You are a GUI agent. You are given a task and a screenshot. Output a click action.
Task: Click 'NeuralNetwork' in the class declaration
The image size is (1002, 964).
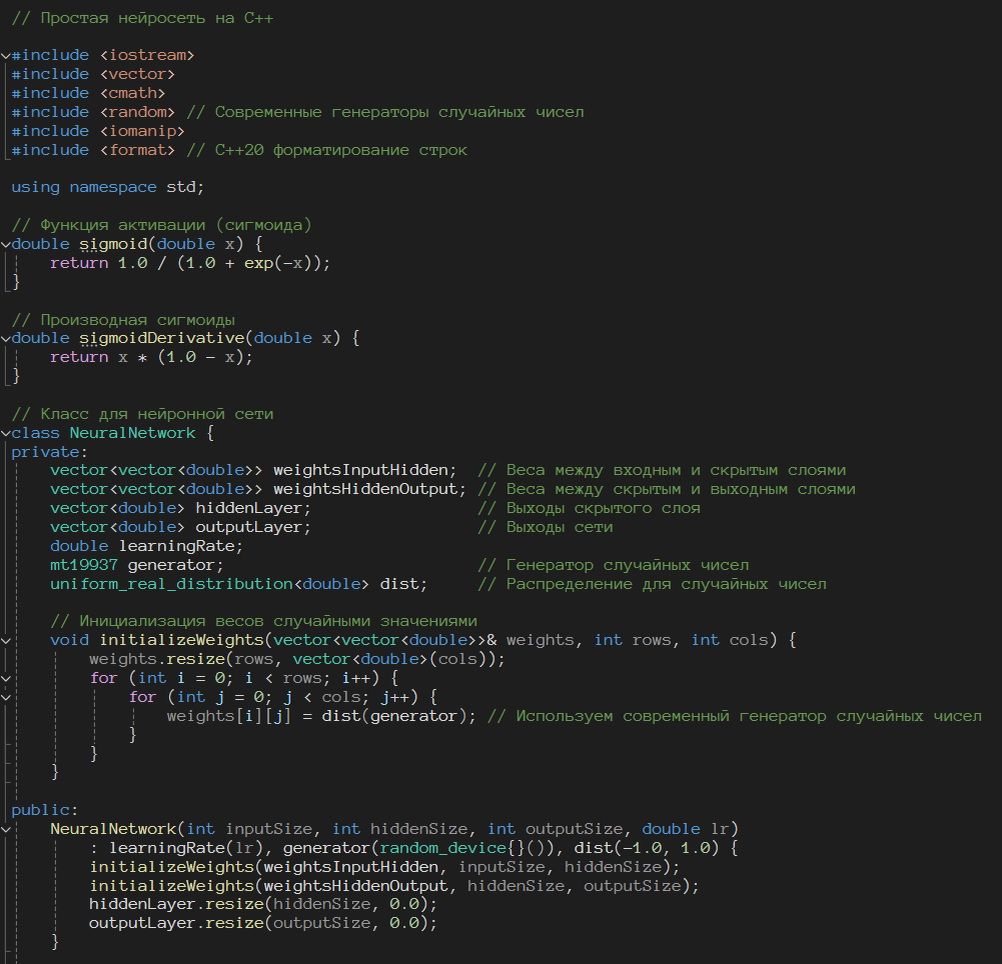pos(132,432)
